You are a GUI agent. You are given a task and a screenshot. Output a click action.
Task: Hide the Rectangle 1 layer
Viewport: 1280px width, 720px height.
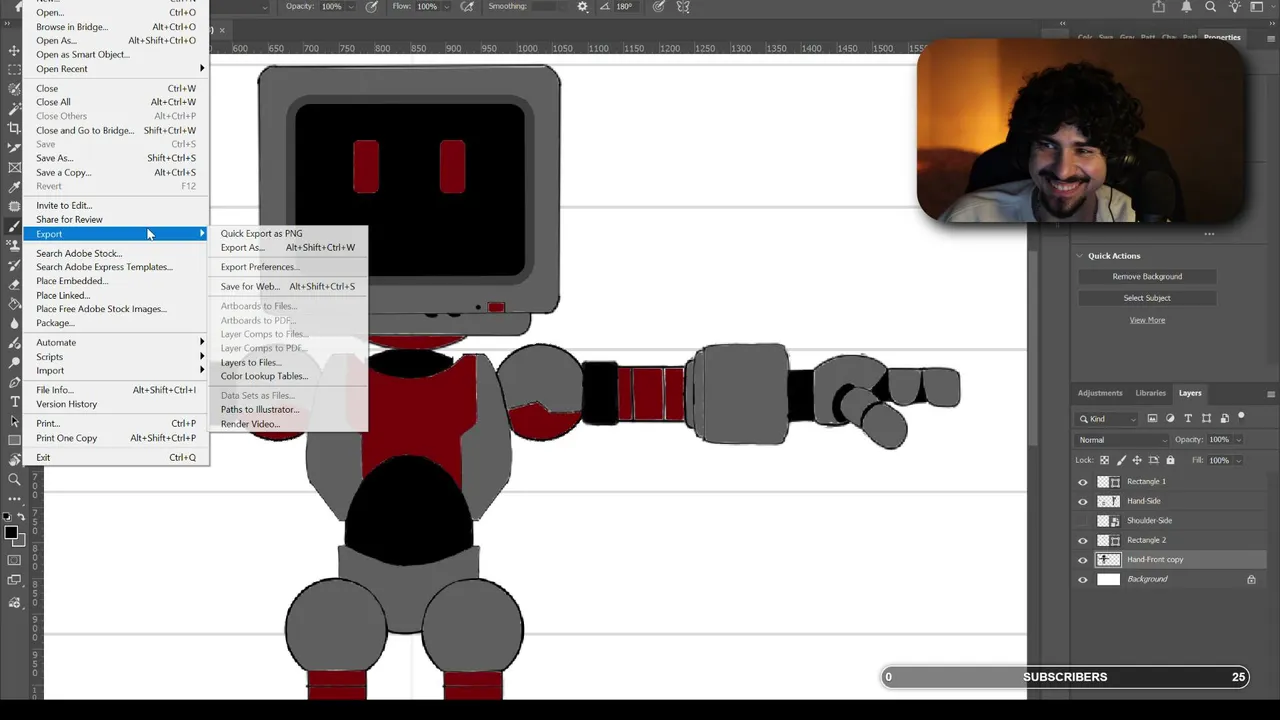(1082, 482)
